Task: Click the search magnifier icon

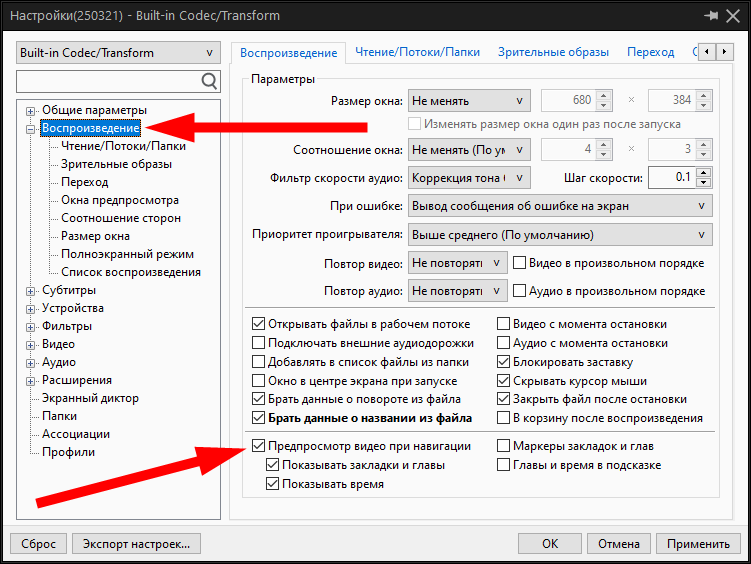Action: [x=209, y=81]
